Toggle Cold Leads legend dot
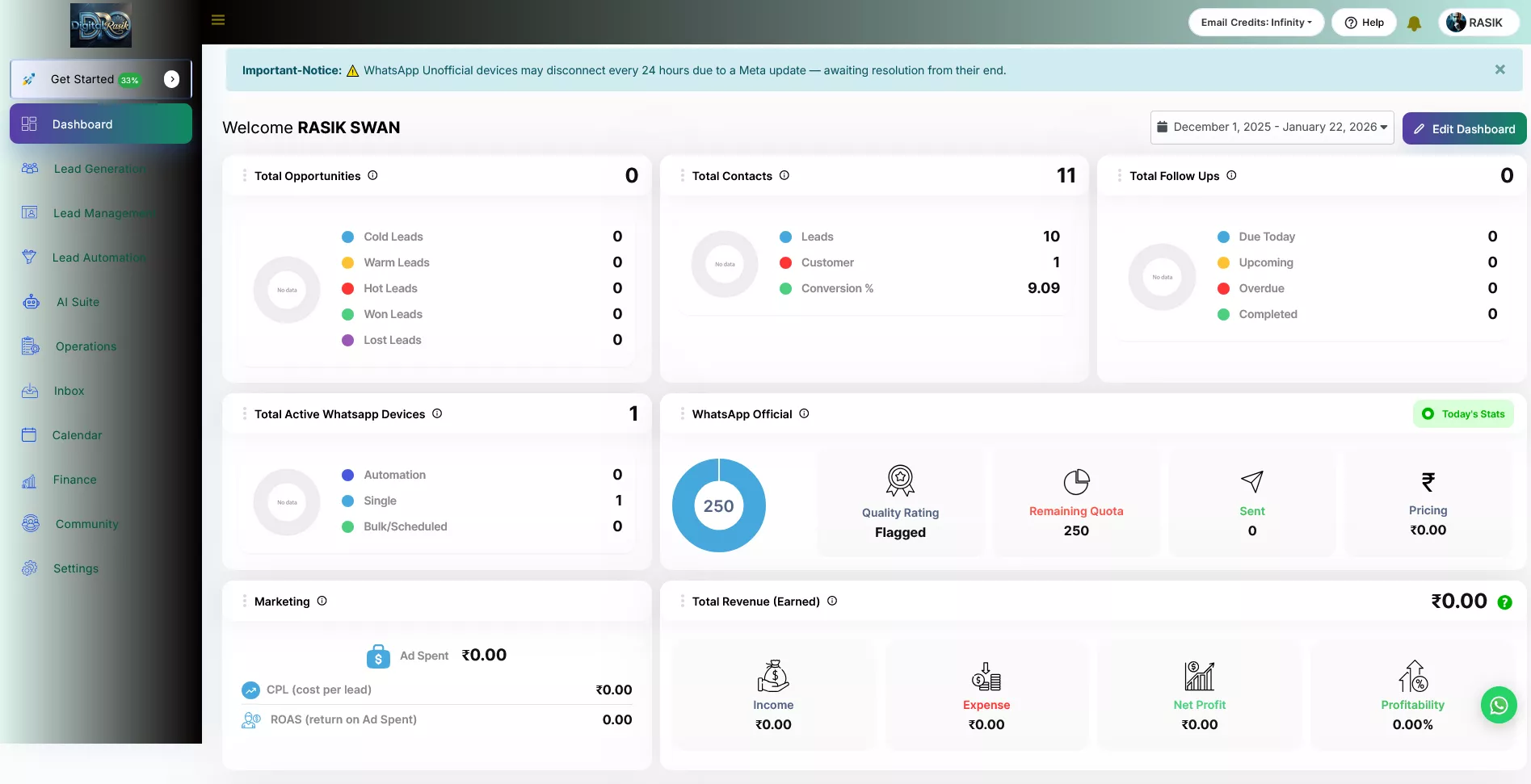This screenshot has width=1531, height=784. (x=348, y=237)
